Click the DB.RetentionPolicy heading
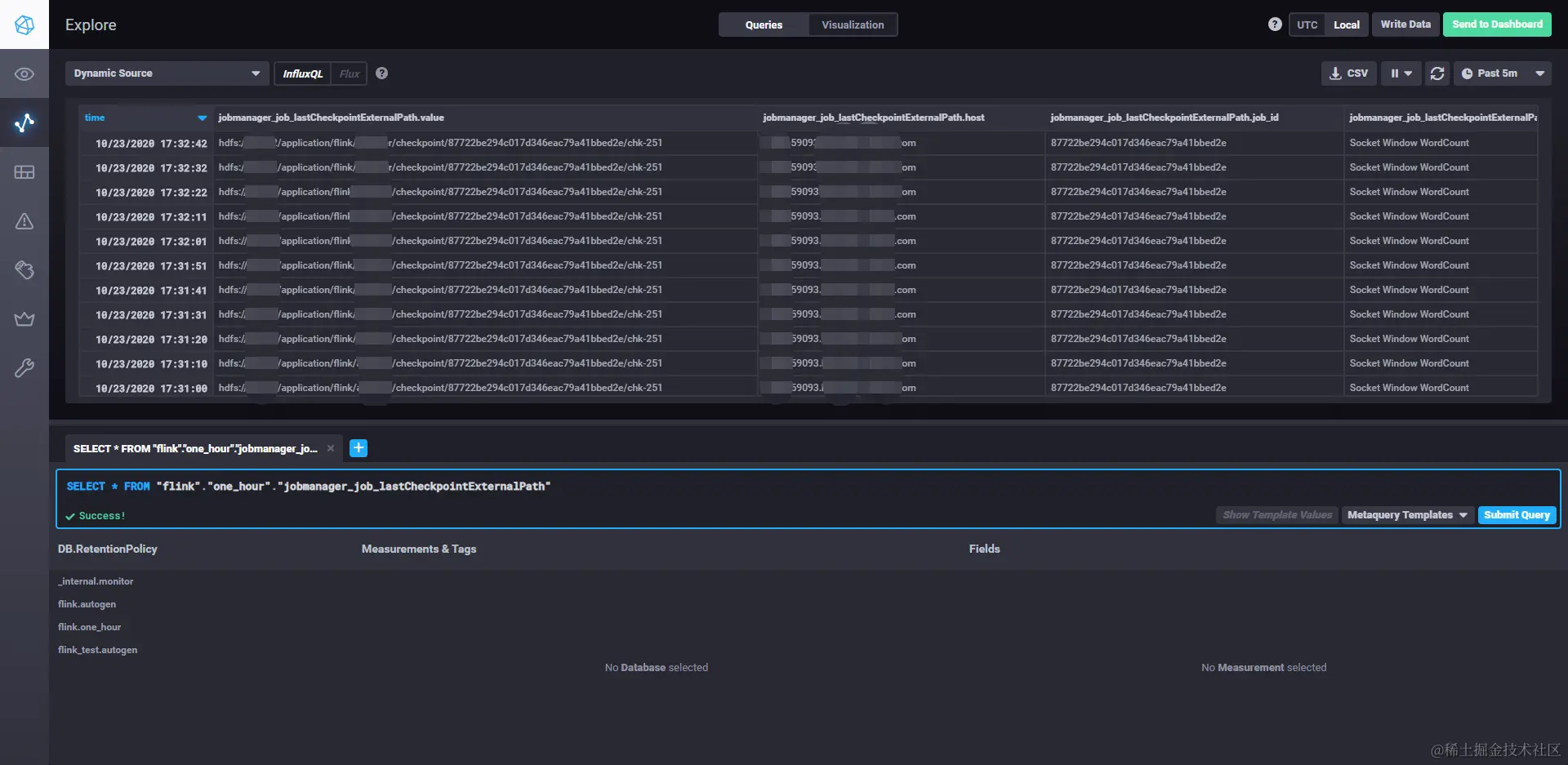Screen dimensions: 1568x765 pos(108,549)
